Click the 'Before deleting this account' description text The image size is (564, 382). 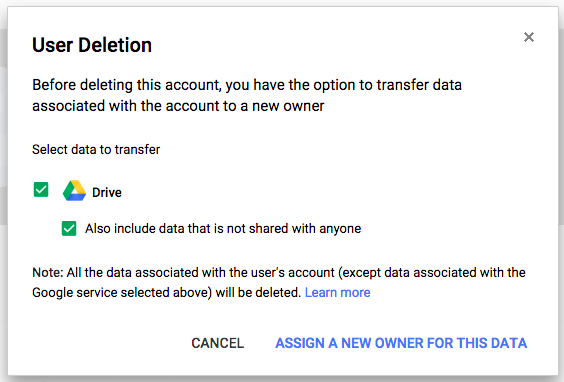[247, 95]
